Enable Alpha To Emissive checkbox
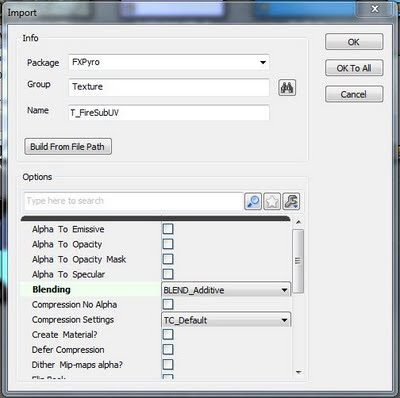400x398 pixels. [168, 229]
